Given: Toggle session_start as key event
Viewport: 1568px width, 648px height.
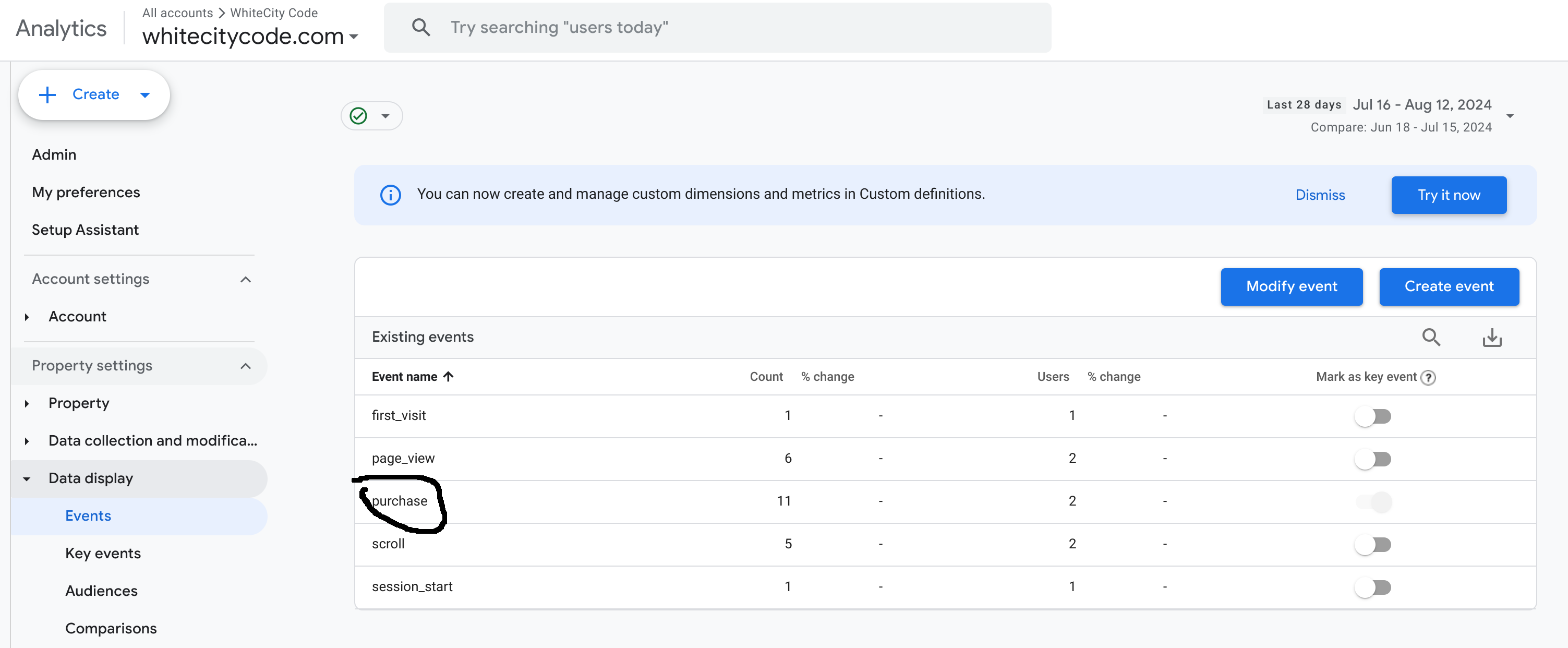Looking at the screenshot, I should point(1372,587).
